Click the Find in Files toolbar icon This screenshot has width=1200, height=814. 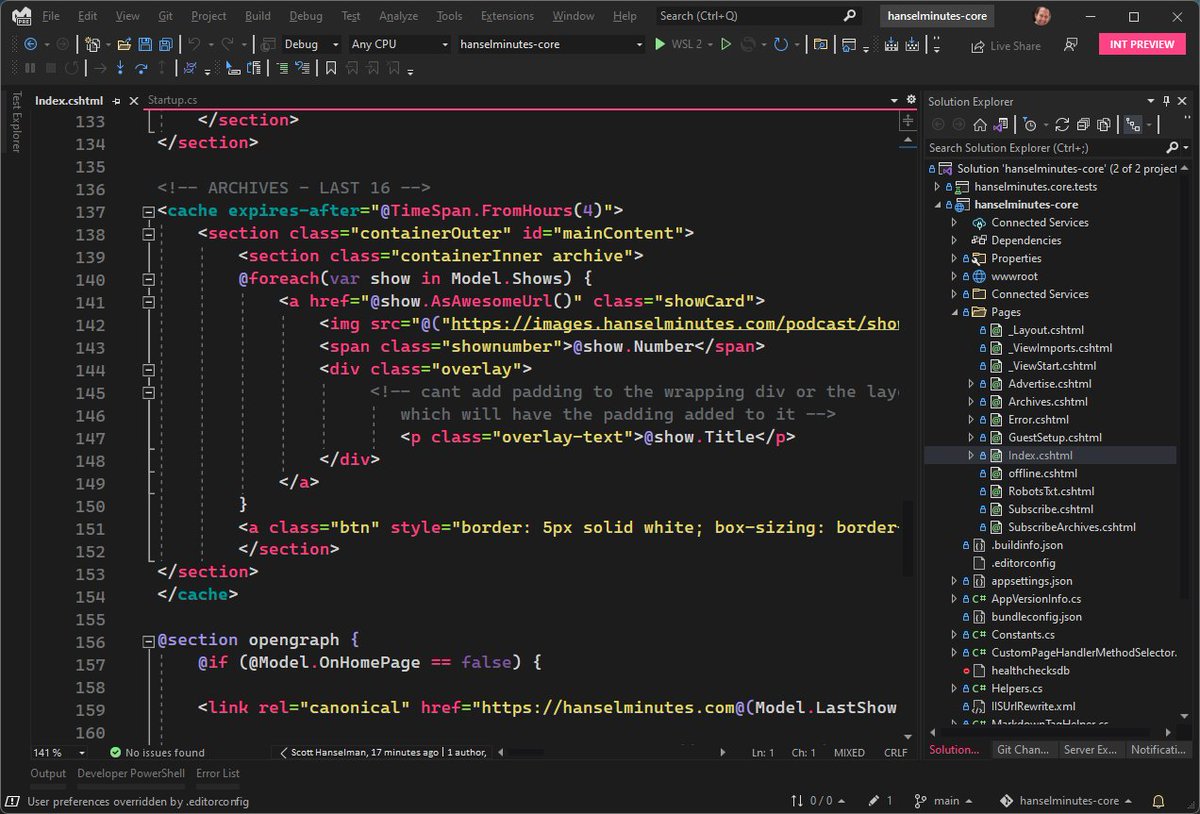click(820, 44)
